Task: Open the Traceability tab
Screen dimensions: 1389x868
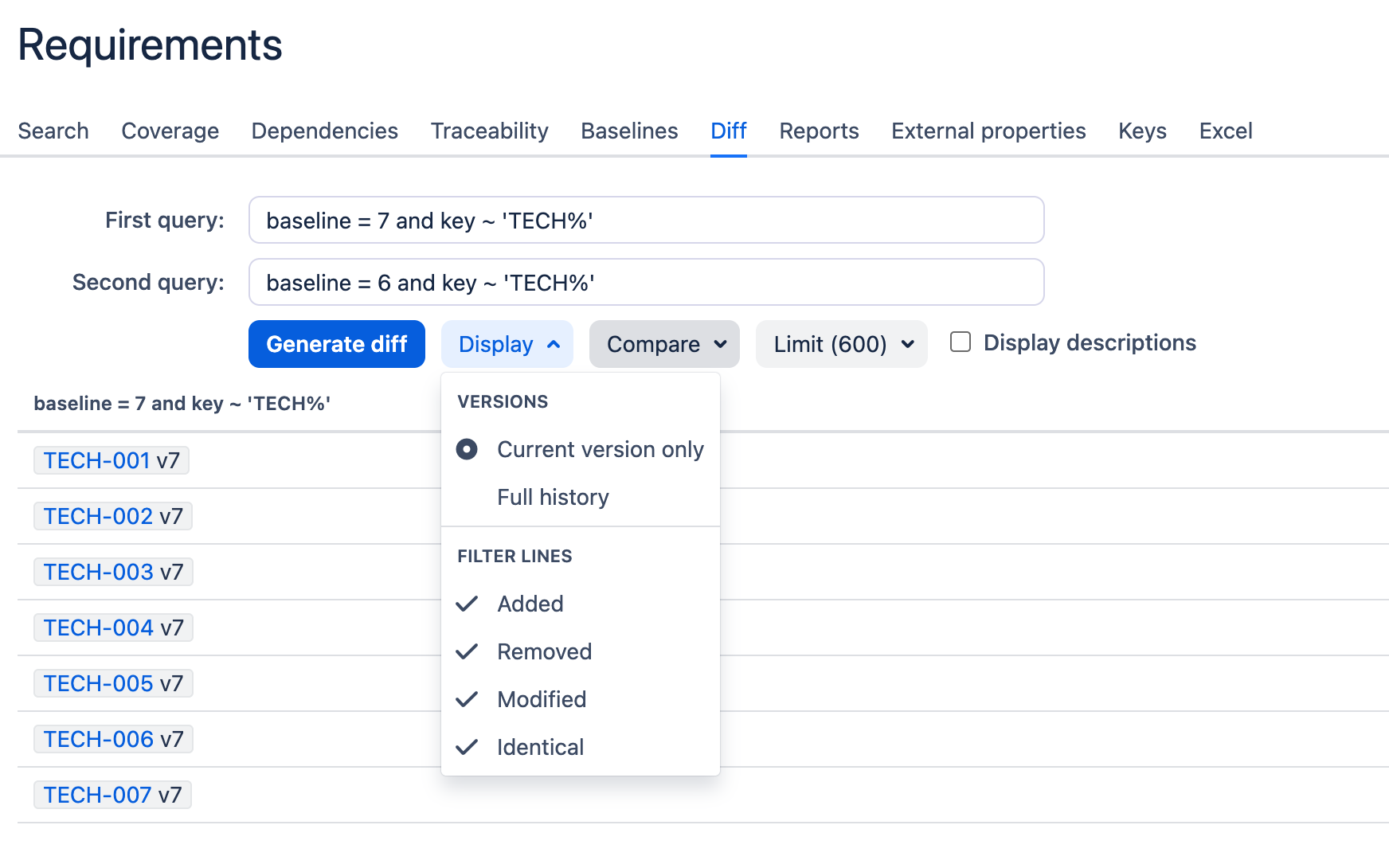Action: tap(489, 131)
